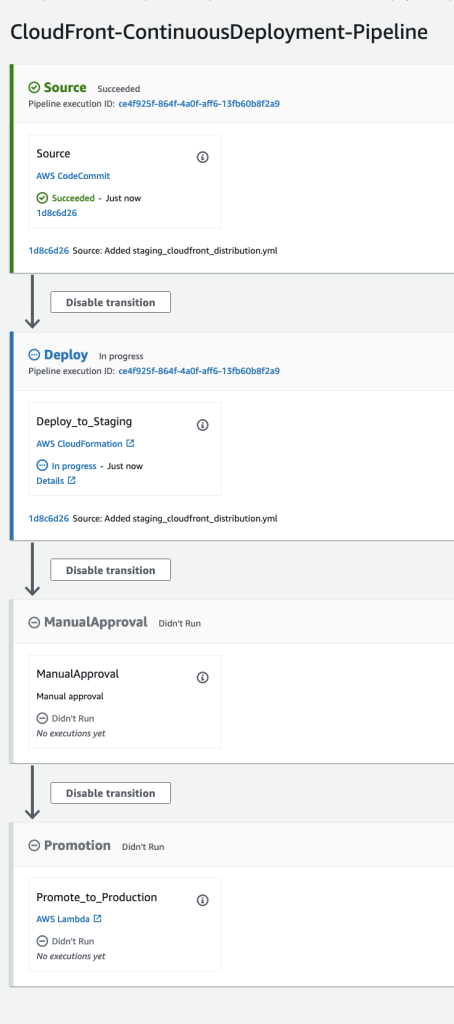Disable transition between ManualApproval and Promotion
Viewport: 454px width, 1024px height.
[110, 793]
